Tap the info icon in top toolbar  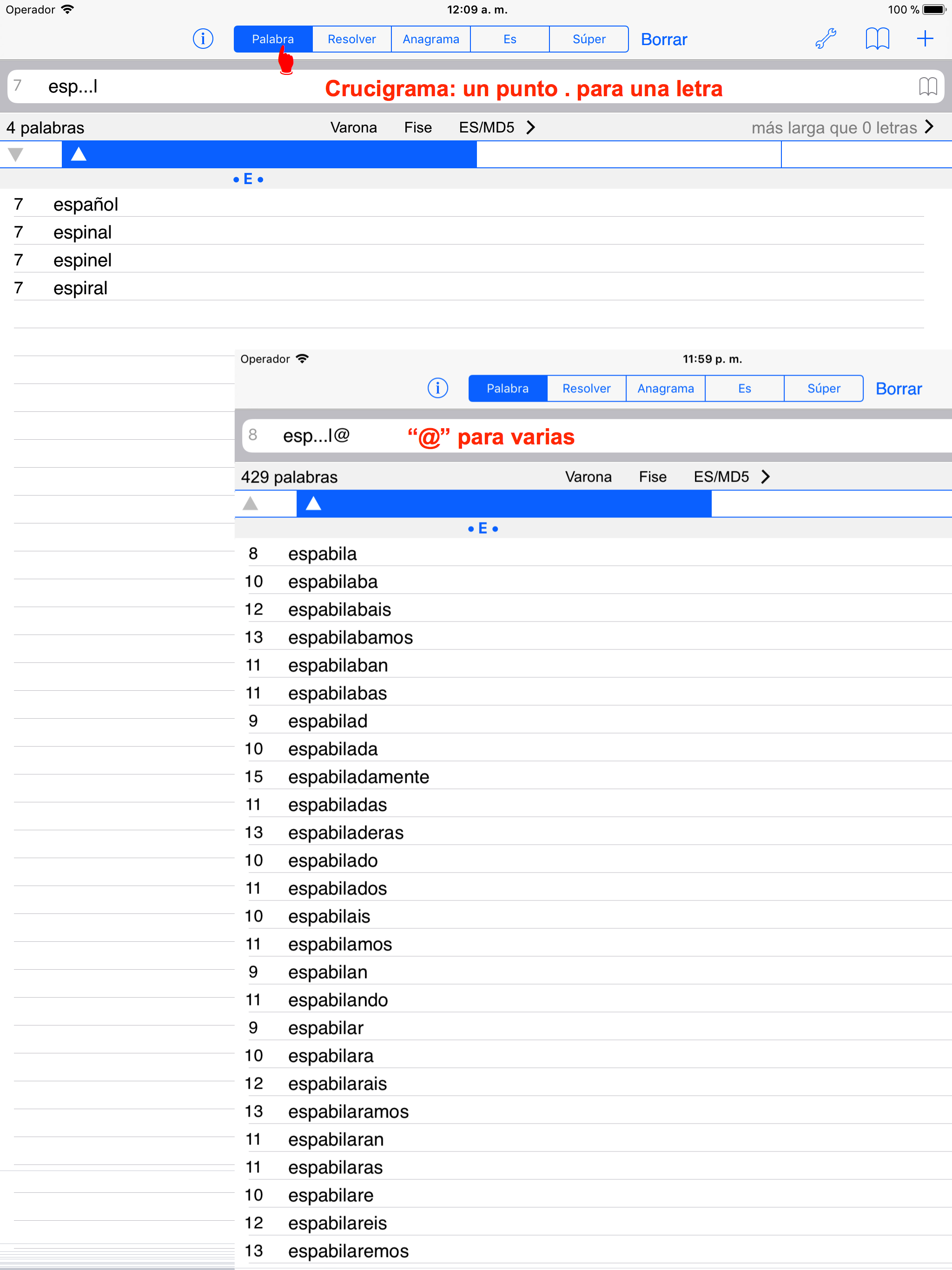coord(203,39)
